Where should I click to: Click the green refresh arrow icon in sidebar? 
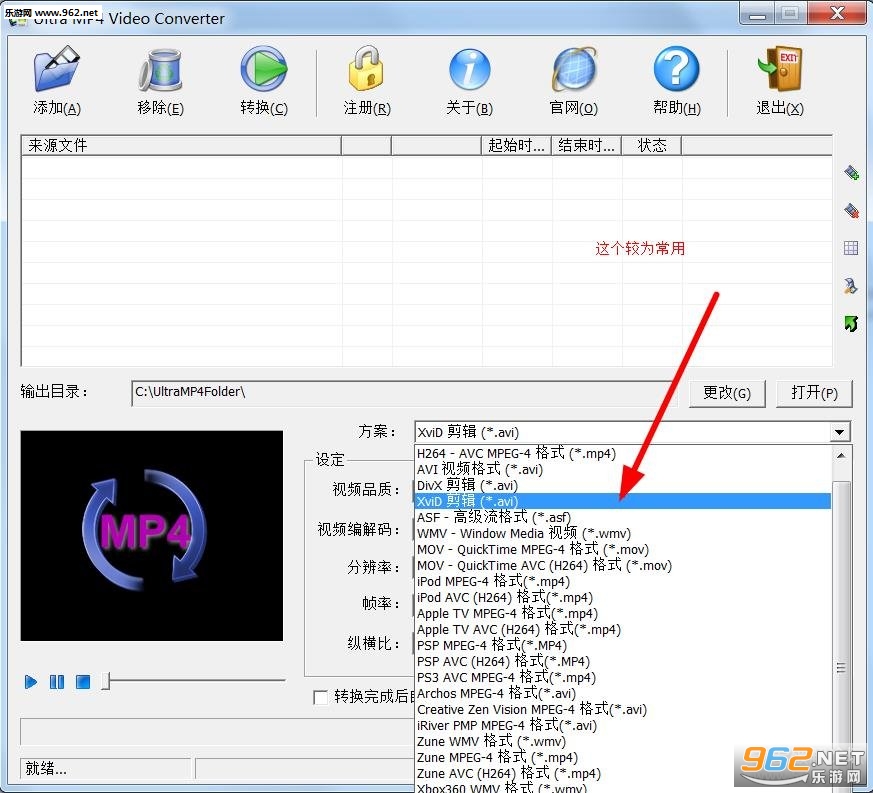coord(851,323)
